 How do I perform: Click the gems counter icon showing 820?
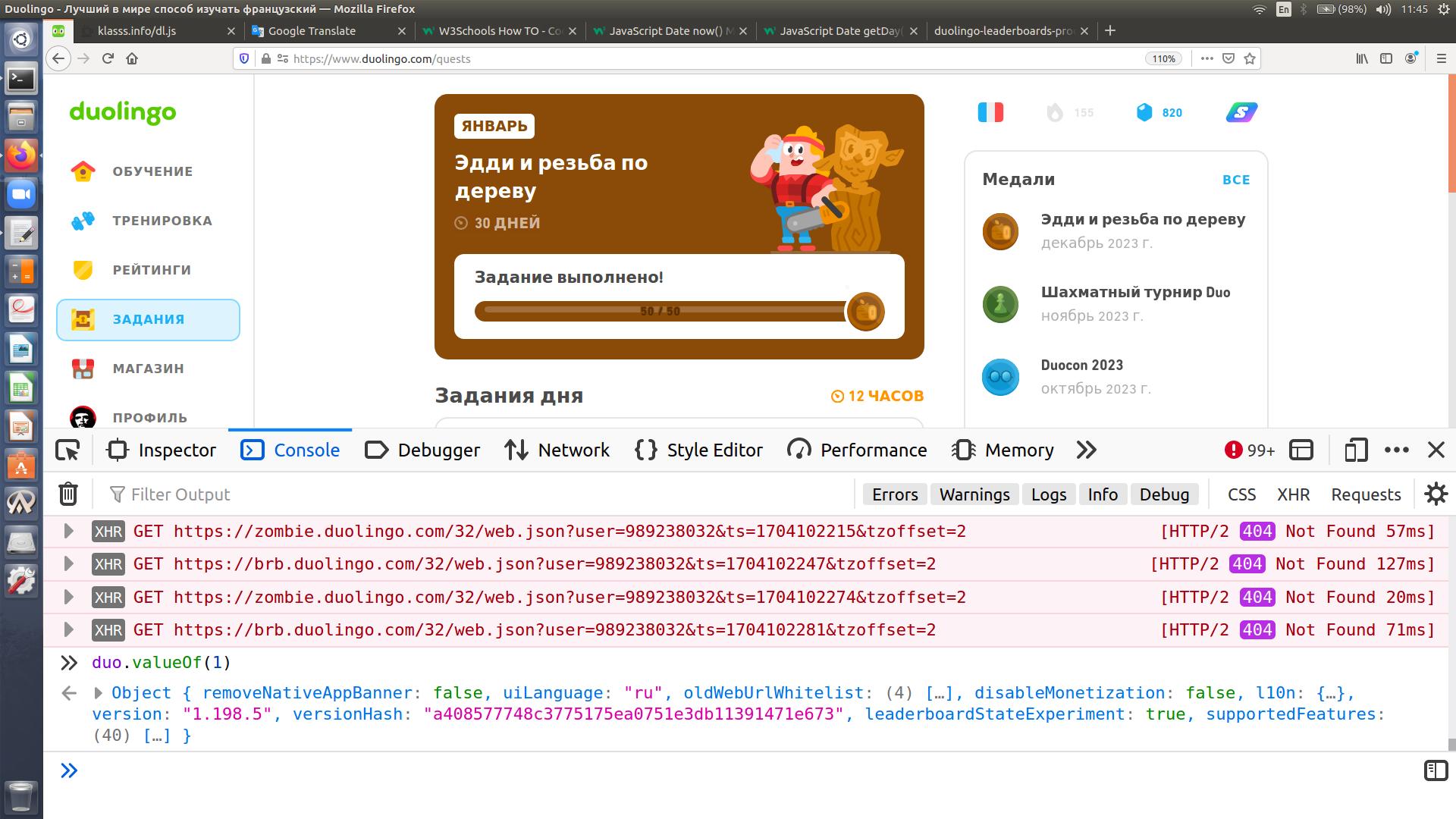1144,113
